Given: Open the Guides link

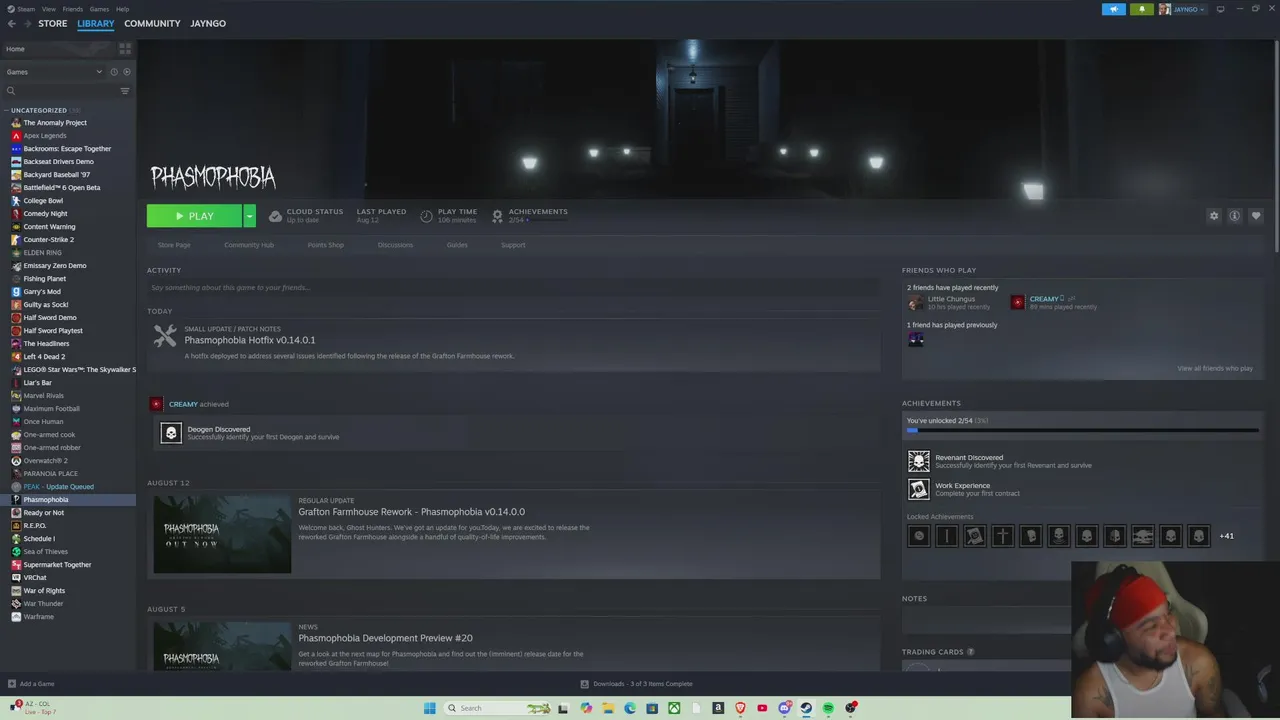Looking at the screenshot, I should click(x=457, y=245).
